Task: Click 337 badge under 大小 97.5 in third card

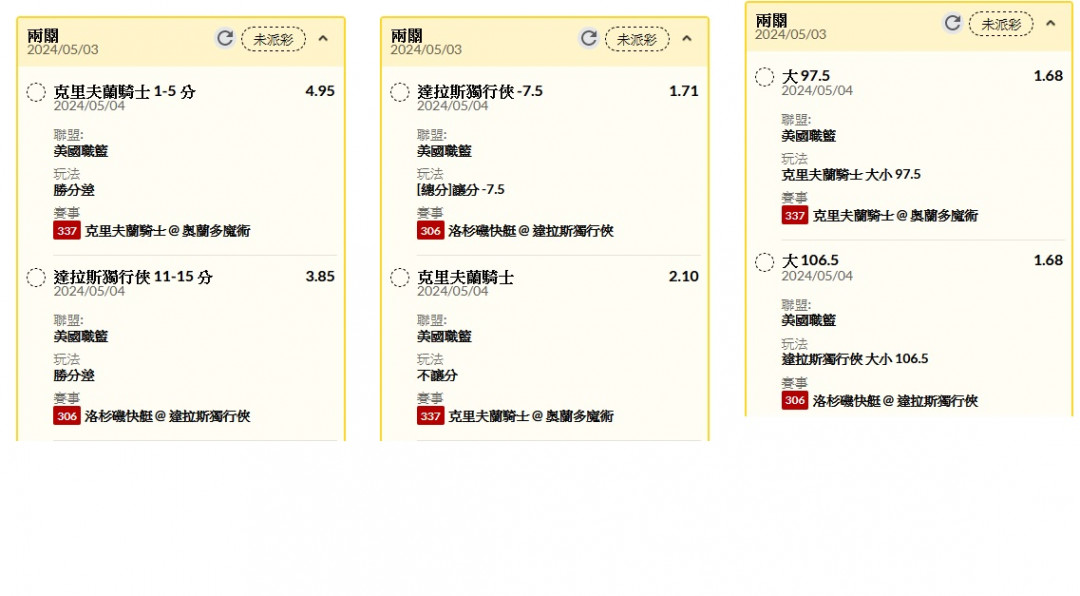Action: pyautogui.click(x=795, y=216)
